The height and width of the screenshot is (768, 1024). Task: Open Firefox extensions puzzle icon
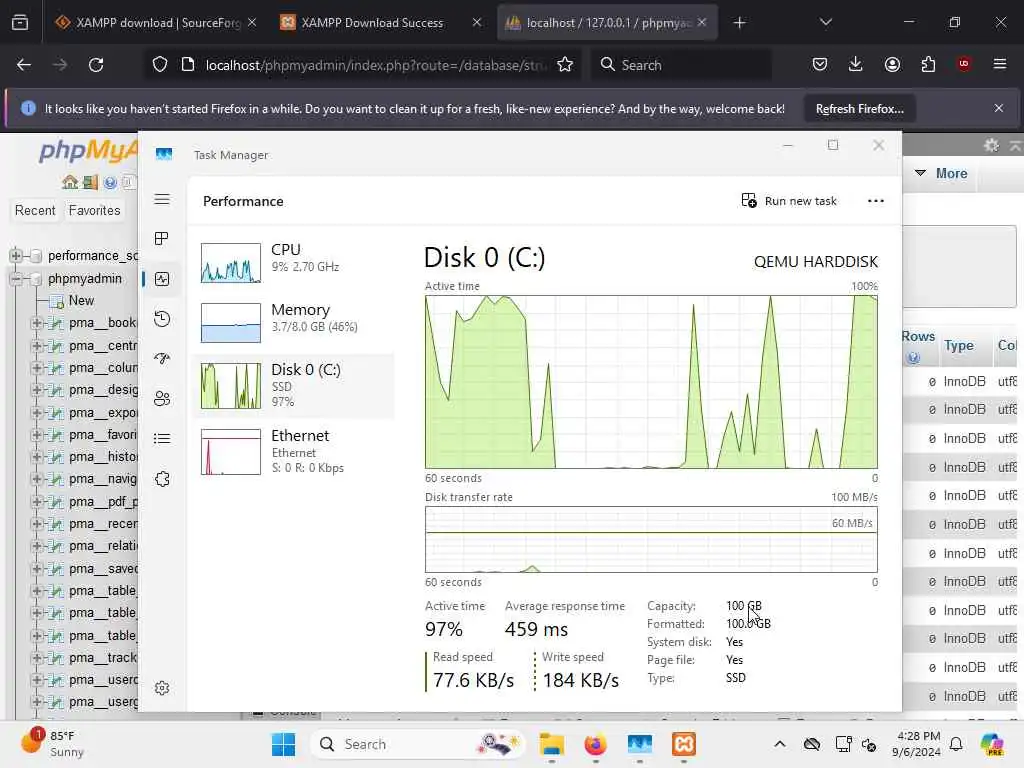click(928, 65)
